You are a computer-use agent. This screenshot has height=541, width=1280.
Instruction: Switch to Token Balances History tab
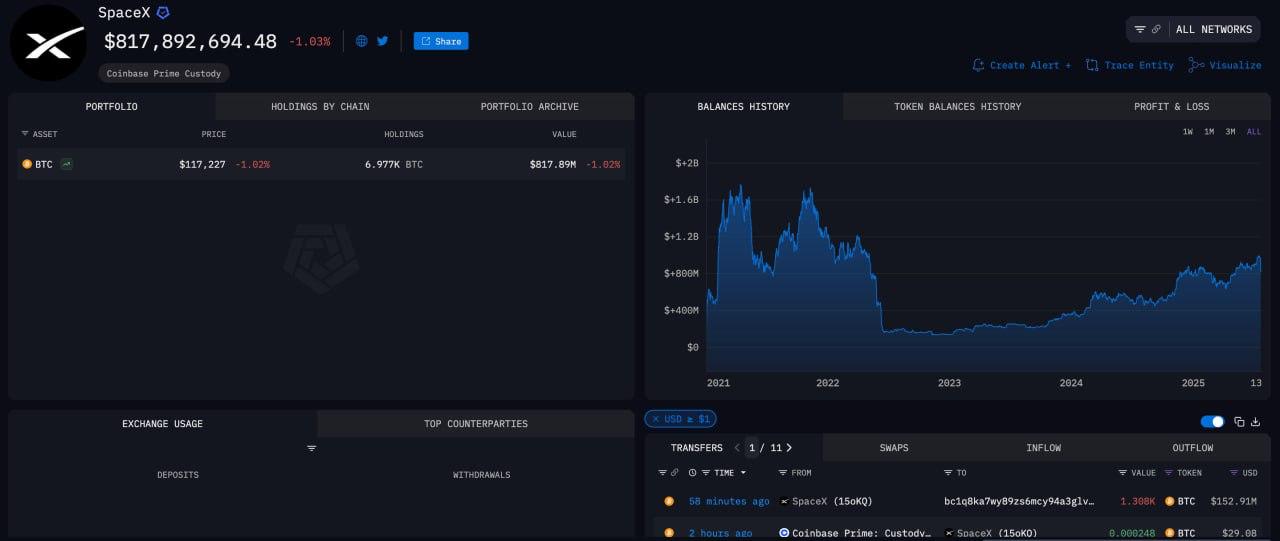coord(957,107)
